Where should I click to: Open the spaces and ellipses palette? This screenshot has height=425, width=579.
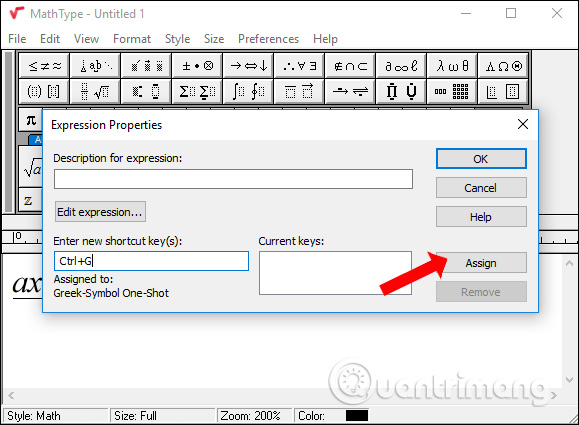click(x=95, y=66)
